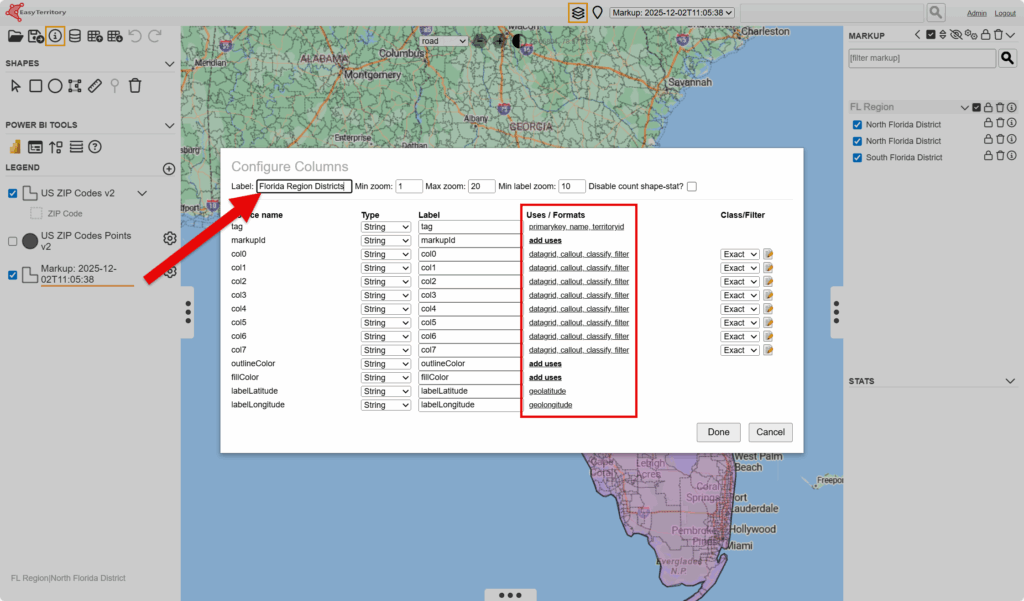Click 'add uses' link for markupId
This screenshot has height=601, width=1024.
coord(545,241)
